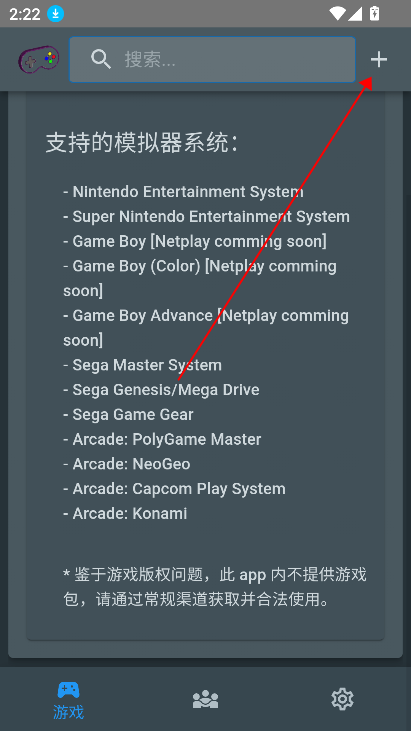The height and width of the screenshot is (731, 411).
Task: Tap the plus icon to add a game
Action: (378, 60)
